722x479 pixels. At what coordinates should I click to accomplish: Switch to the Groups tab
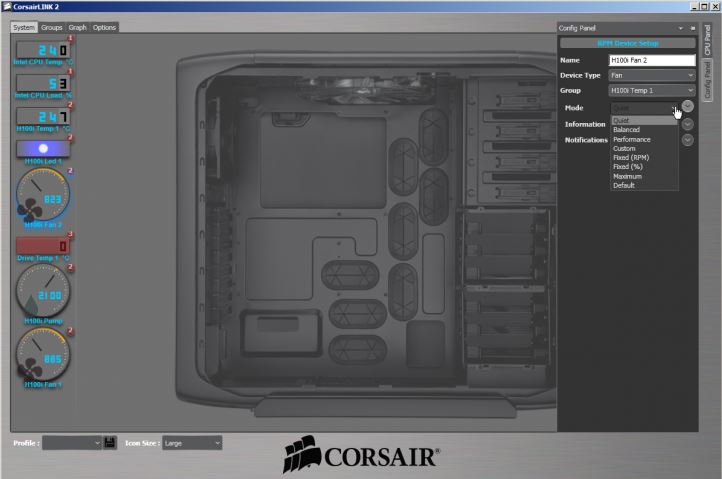52,28
